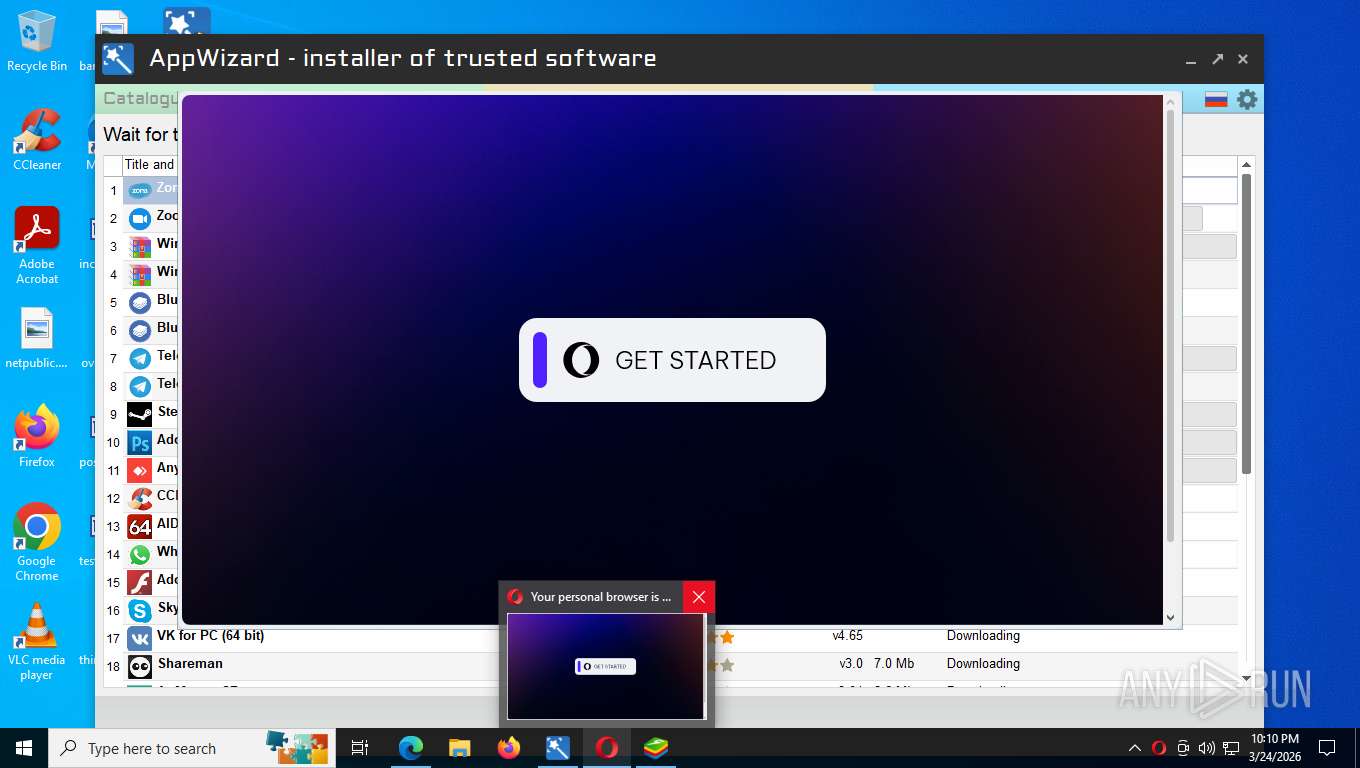Image resolution: width=1360 pixels, height=768 pixels.
Task: Switch language with the Russian flag icon
Action: pos(1216,99)
